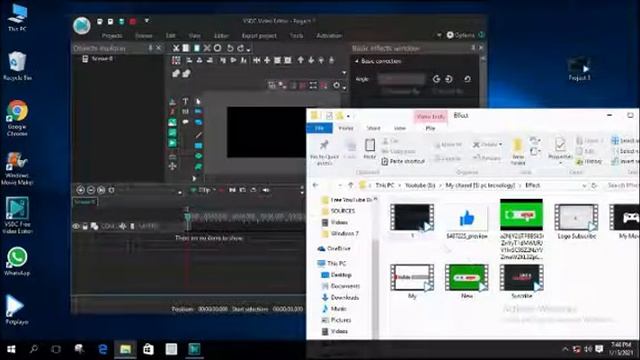The width and height of the screenshot is (640, 360).
Task: Toggle the layer lock icon in timeline
Action: tap(85, 226)
